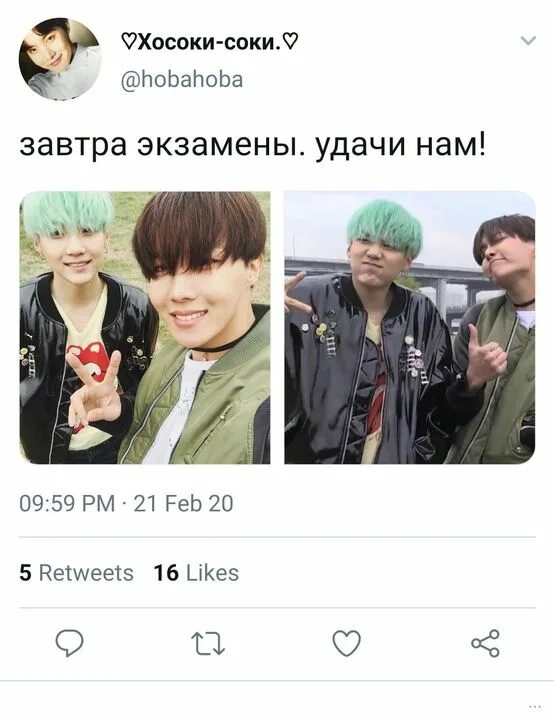Click the left heart symbol before Хосоки-соки
554x720 pixels.
point(129,43)
